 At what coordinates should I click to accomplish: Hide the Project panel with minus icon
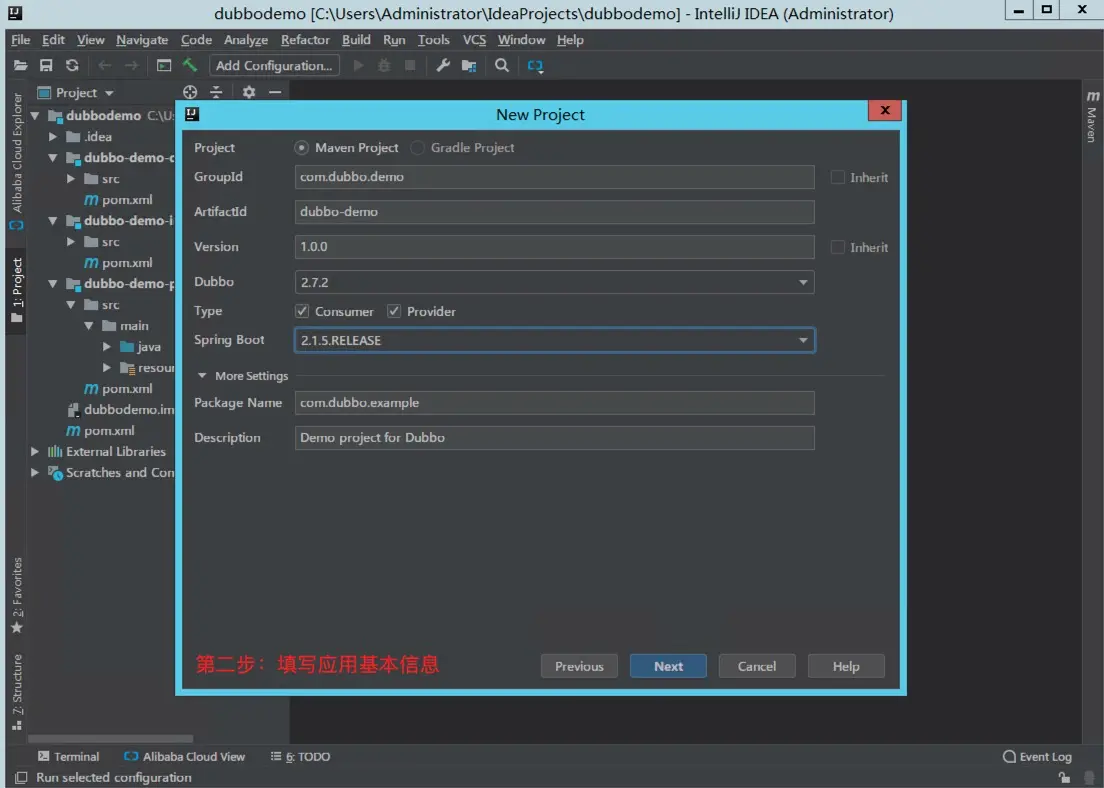pyautogui.click(x=275, y=92)
